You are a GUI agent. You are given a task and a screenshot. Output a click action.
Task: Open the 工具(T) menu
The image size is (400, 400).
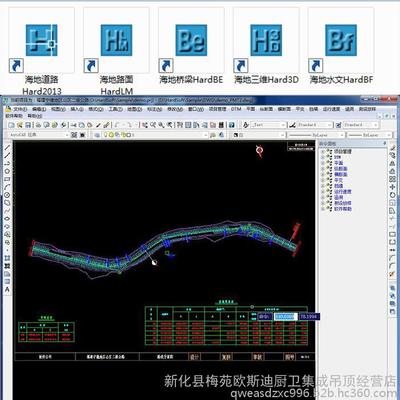point(115,109)
